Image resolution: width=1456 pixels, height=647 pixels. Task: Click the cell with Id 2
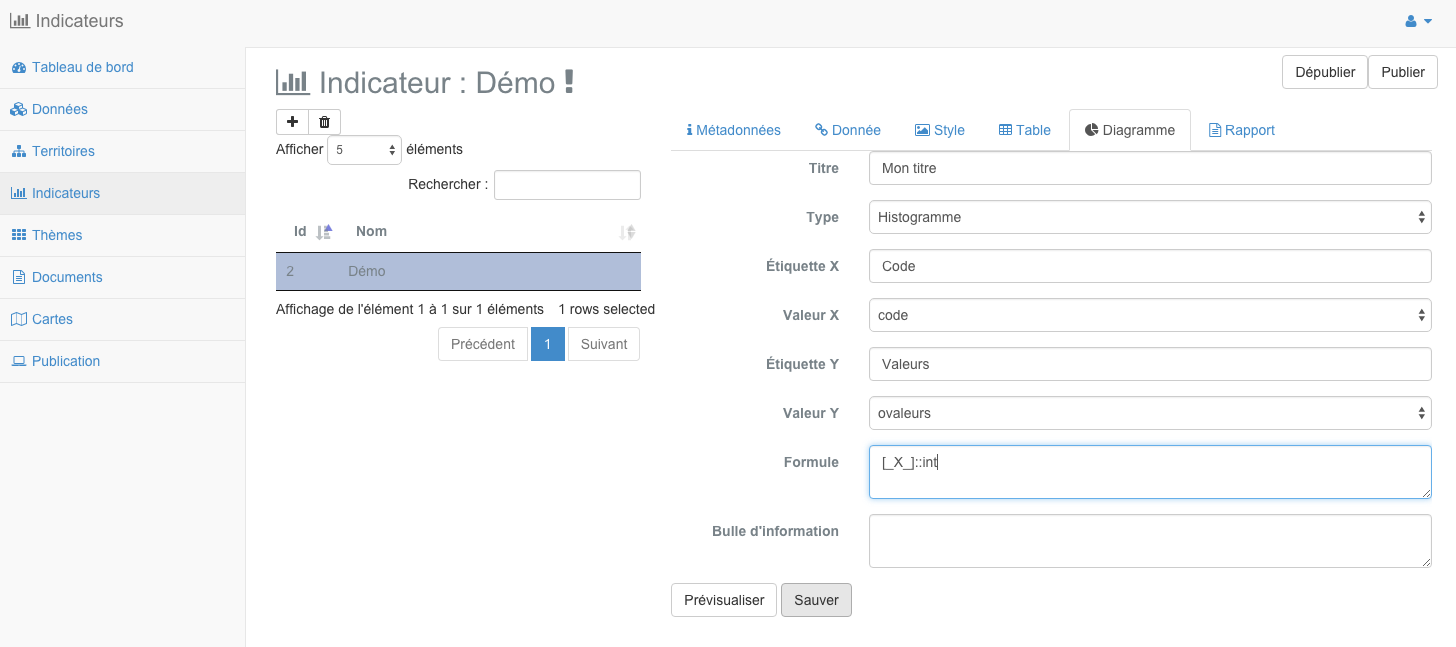tap(290, 271)
